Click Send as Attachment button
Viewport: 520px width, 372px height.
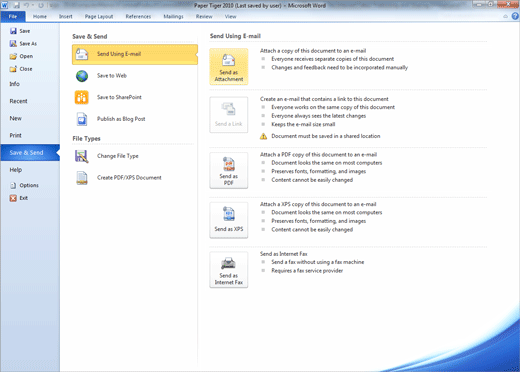[x=229, y=67]
